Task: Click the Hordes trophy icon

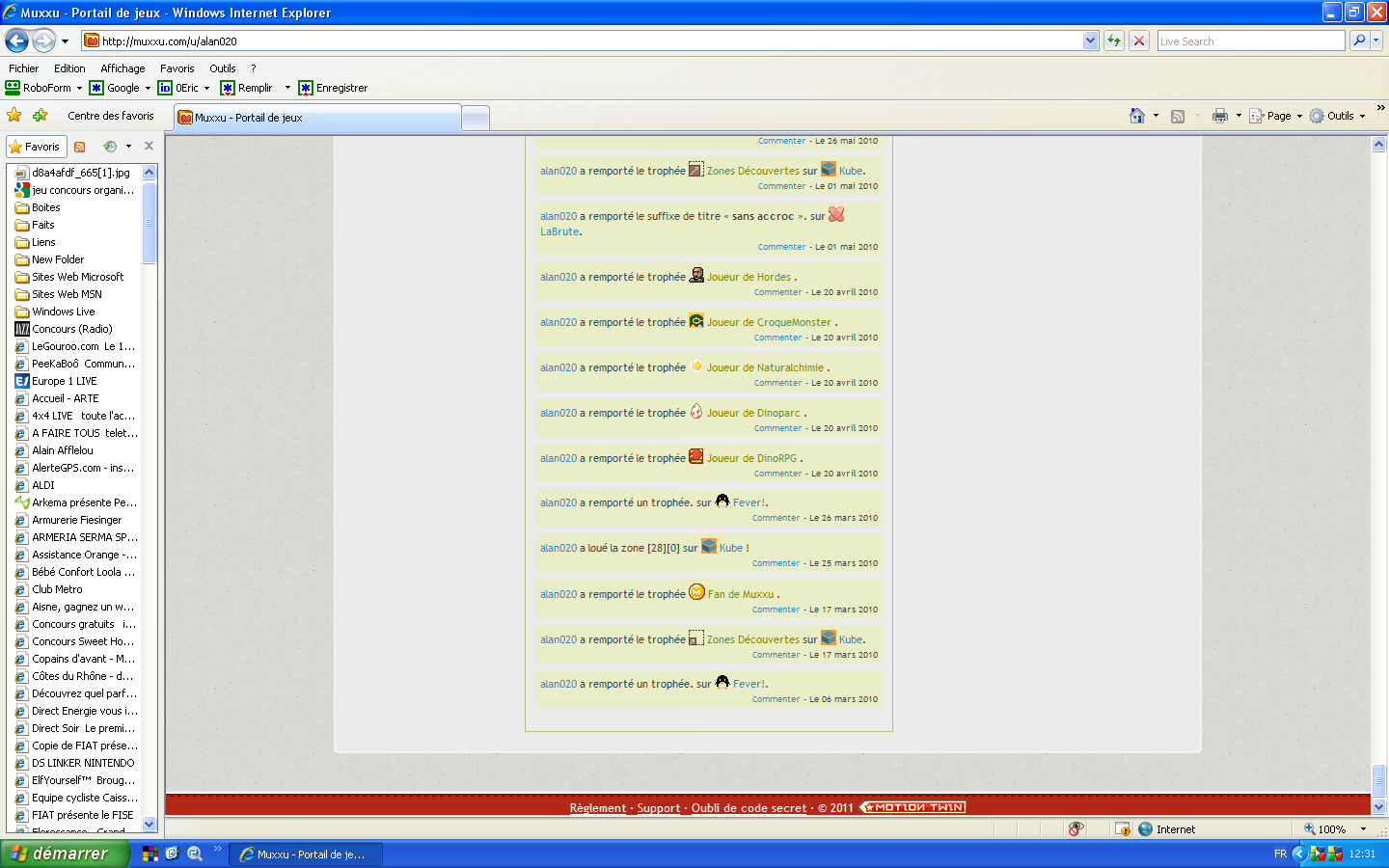Action: [x=696, y=276]
